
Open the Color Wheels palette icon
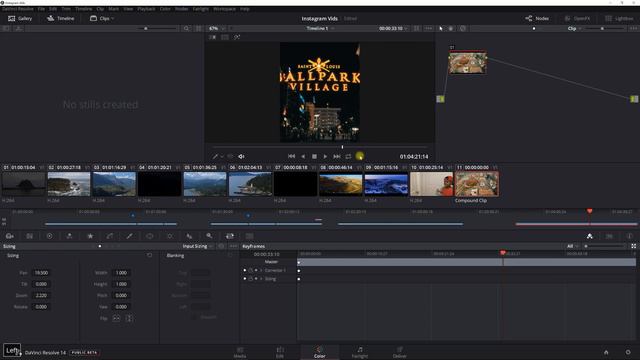49,236
